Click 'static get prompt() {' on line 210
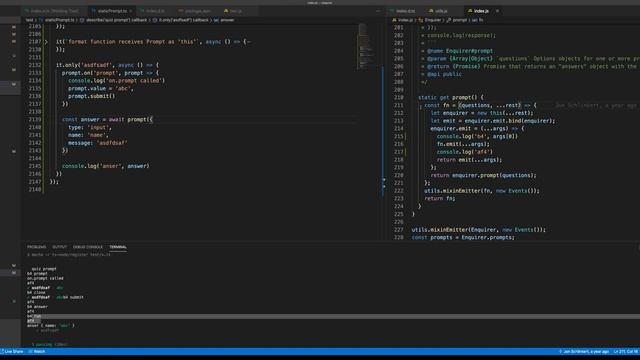Screen dimensions: 640x360 451,98
